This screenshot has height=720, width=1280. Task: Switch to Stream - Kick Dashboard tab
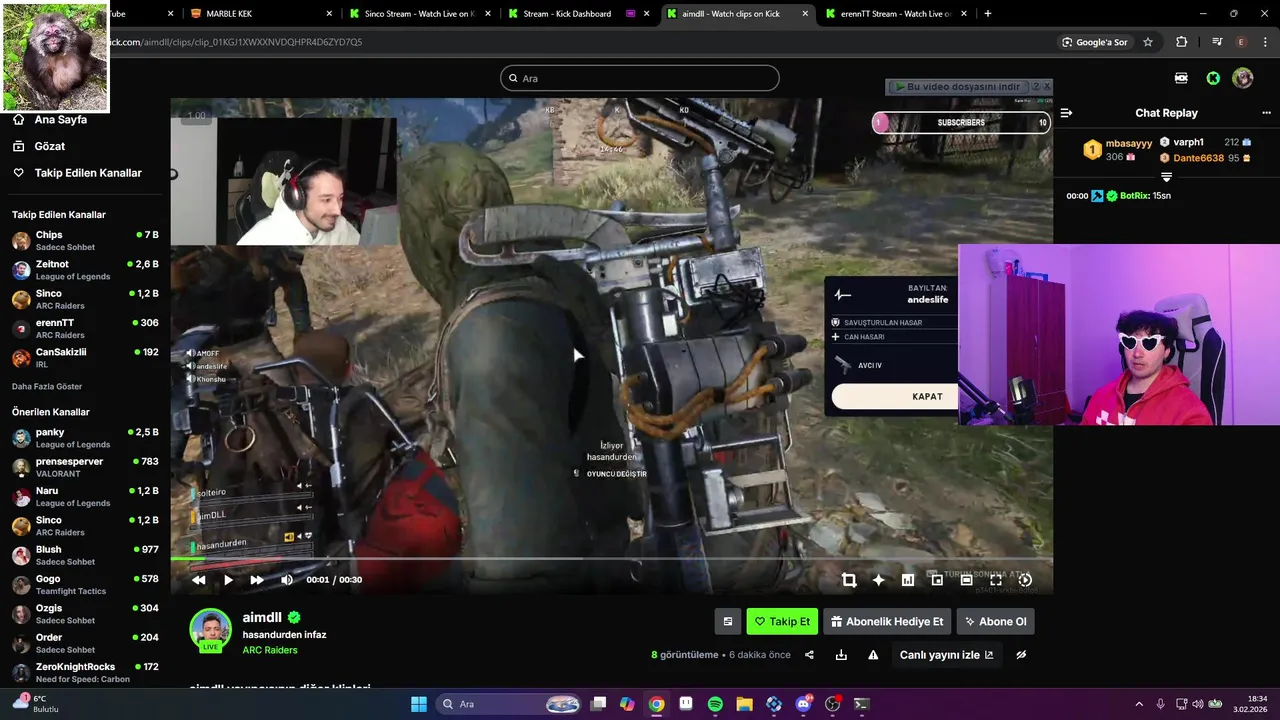pos(577,14)
